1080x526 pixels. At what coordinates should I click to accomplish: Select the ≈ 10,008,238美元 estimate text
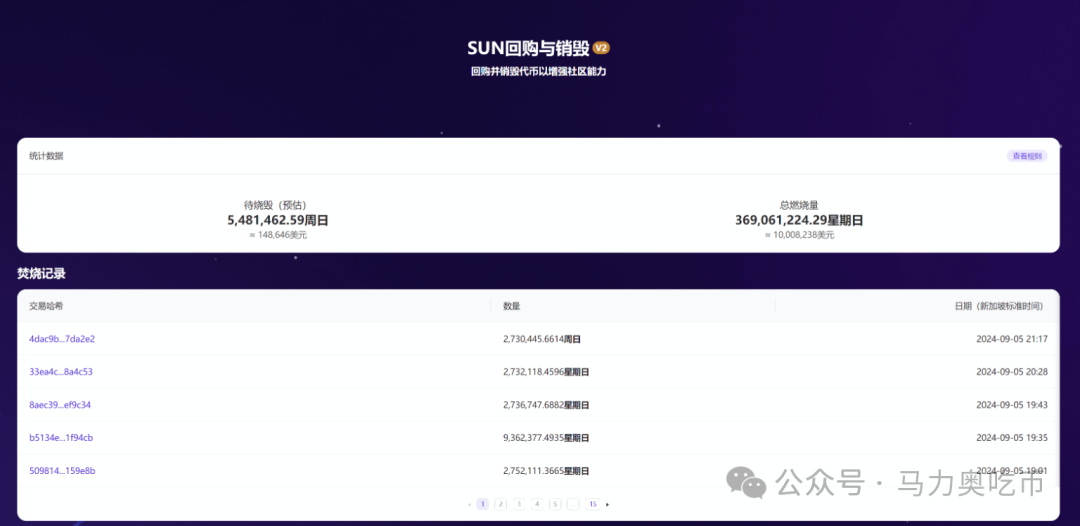click(x=799, y=235)
